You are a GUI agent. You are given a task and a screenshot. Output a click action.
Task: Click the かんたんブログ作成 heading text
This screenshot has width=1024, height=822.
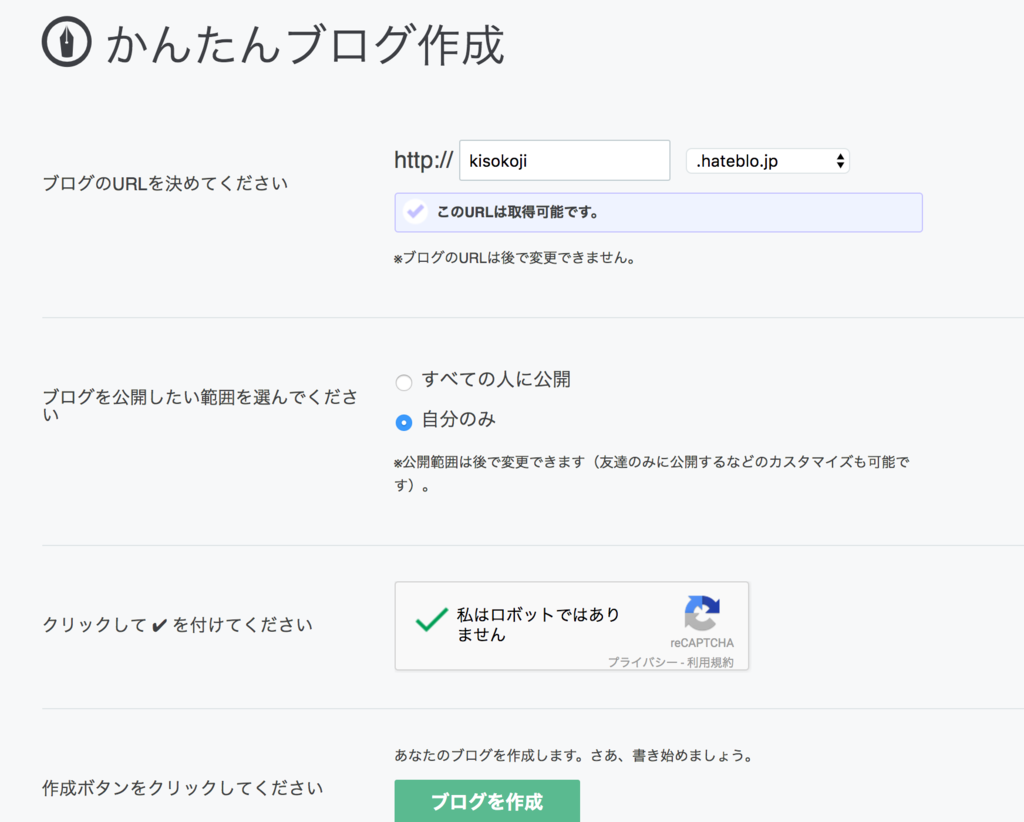(x=305, y=45)
